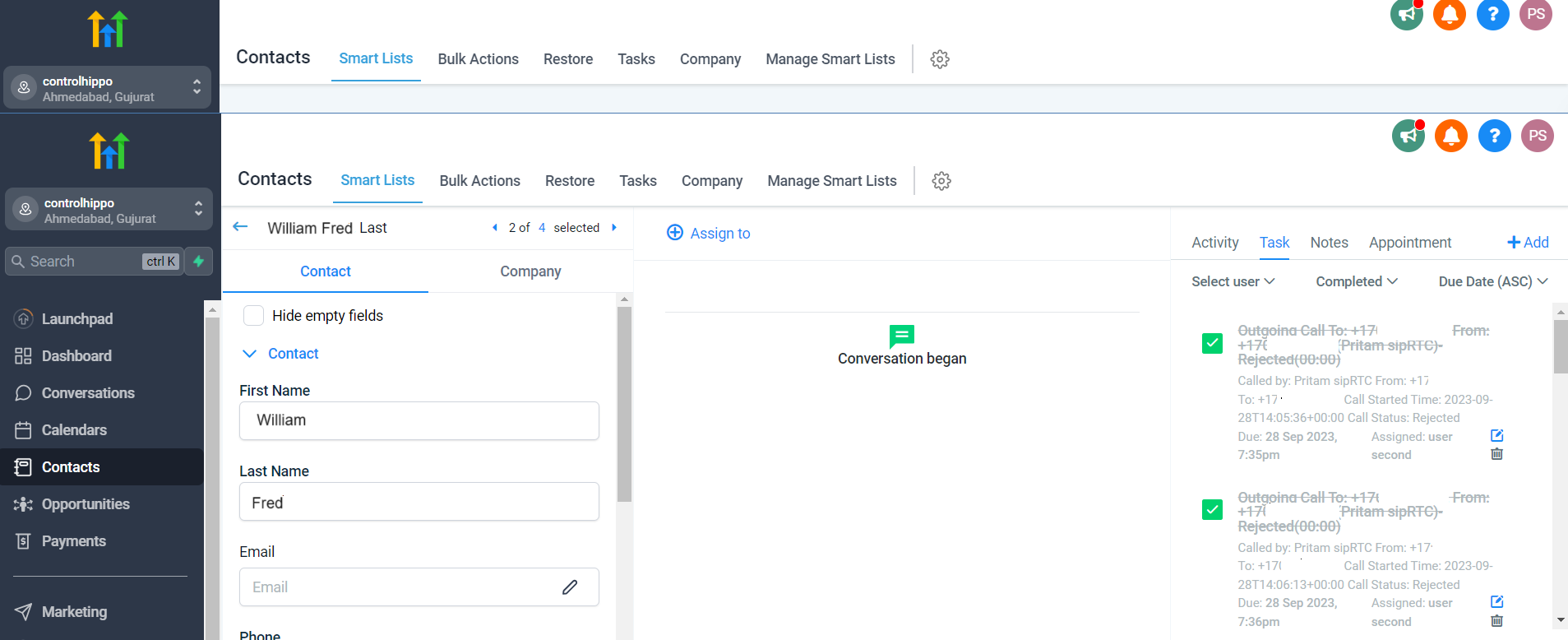Click the contact form scrollbar thumb
Image resolution: width=1568 pixels, height=640 pixels.
click(624, 404)
